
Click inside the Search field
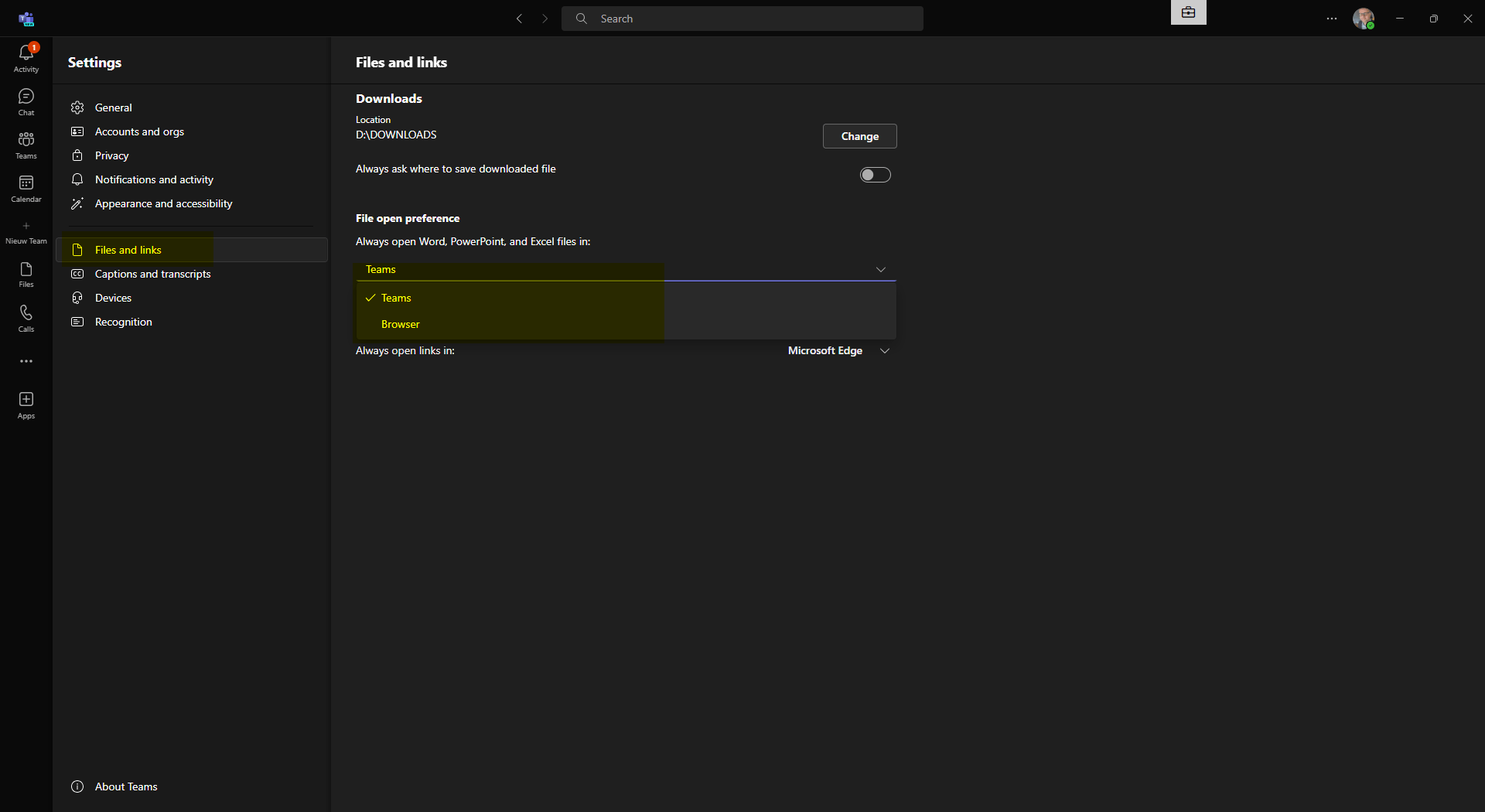click(x=741, y=19)
